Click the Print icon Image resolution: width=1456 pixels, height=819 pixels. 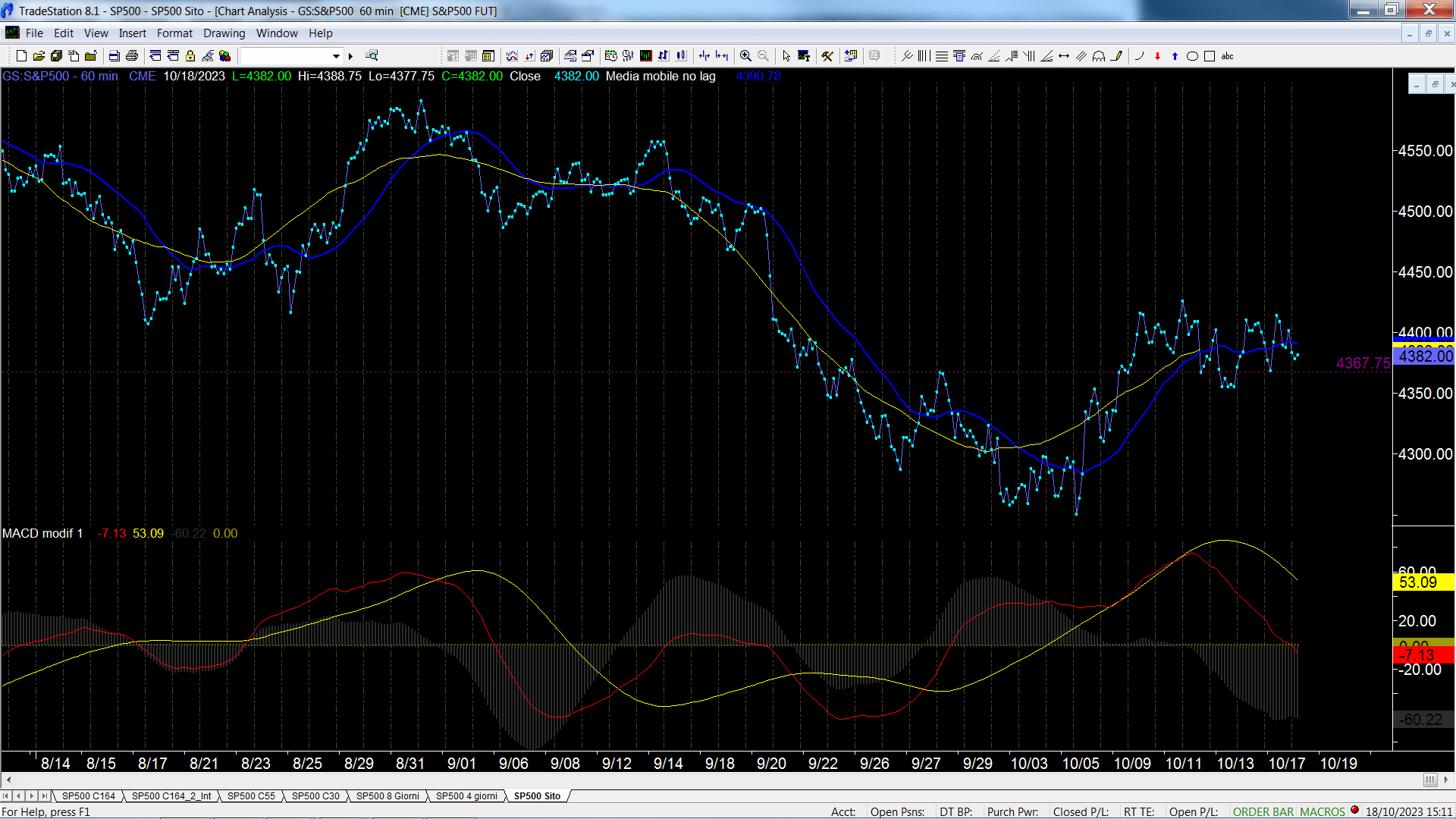(x=132, y=56)
